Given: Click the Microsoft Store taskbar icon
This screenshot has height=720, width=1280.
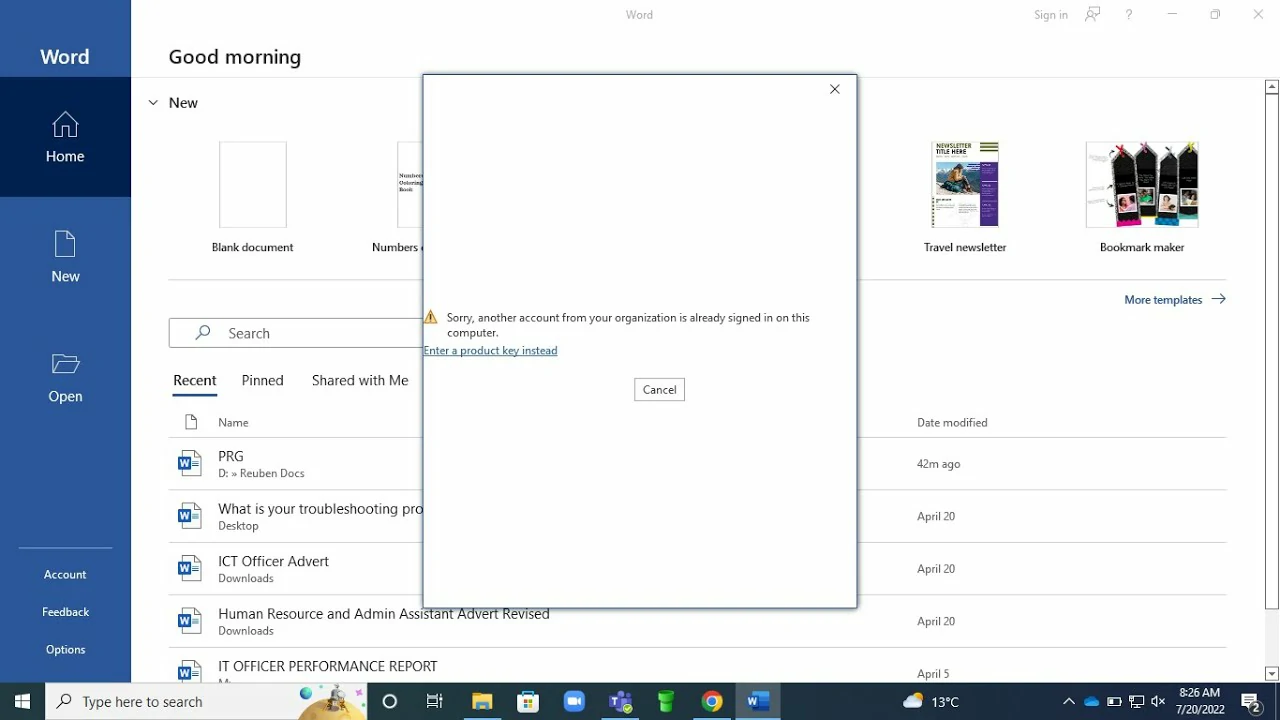Looking at the screenshot, I should point(528,701).
